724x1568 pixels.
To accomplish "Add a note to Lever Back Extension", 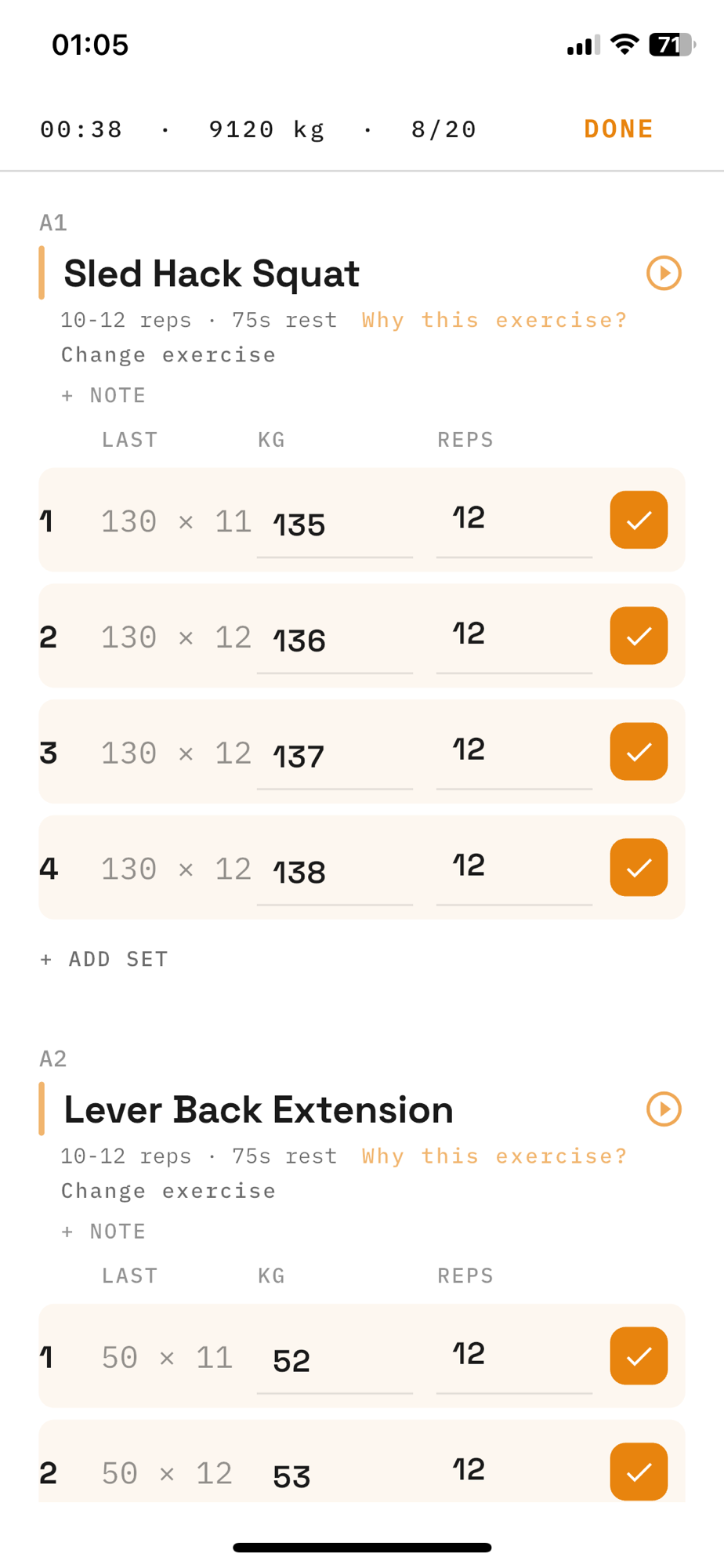I will pyautogui.click(x=103, y=1231).
